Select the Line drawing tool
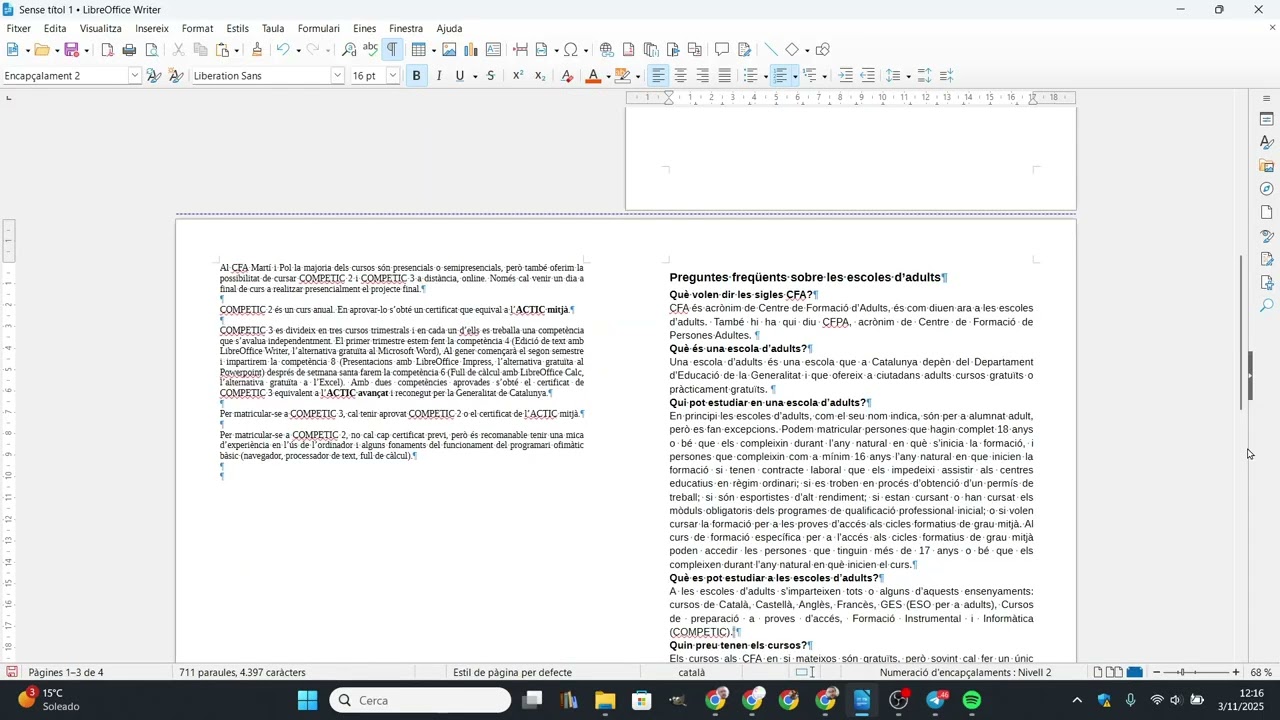 coord(770,50)
